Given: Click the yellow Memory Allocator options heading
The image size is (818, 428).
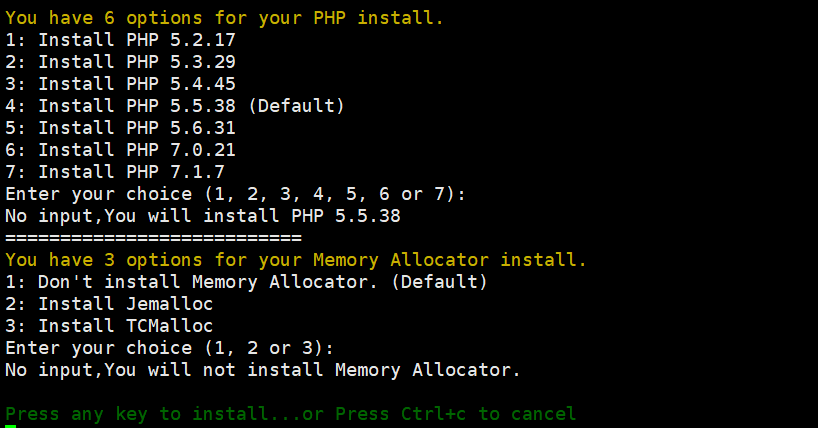Looking at the screenshot, I should coord(296,260).
